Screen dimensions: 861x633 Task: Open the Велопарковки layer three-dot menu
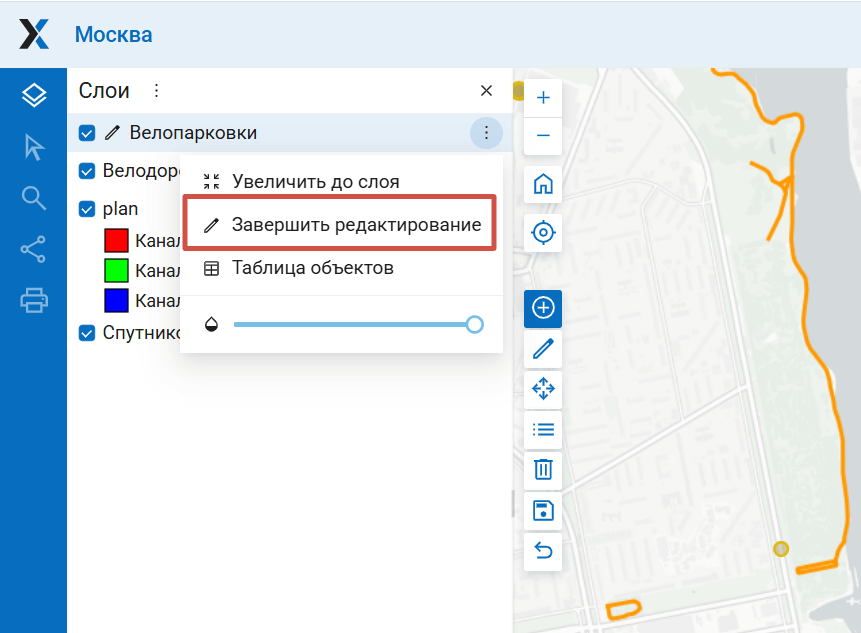tap(486, 133)
